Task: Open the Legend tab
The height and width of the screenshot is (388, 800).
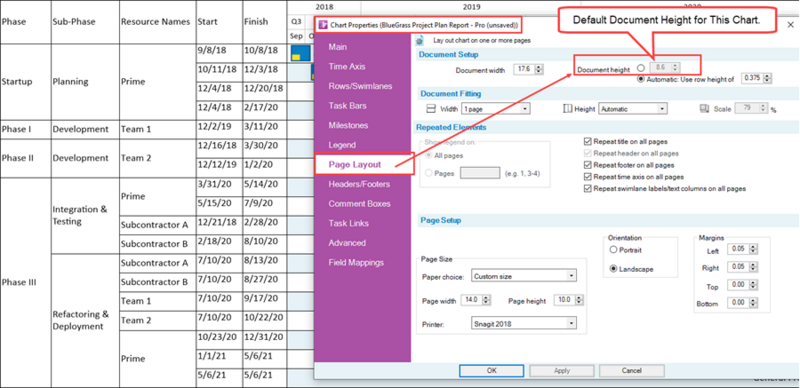Action: (x=342, y=145)
